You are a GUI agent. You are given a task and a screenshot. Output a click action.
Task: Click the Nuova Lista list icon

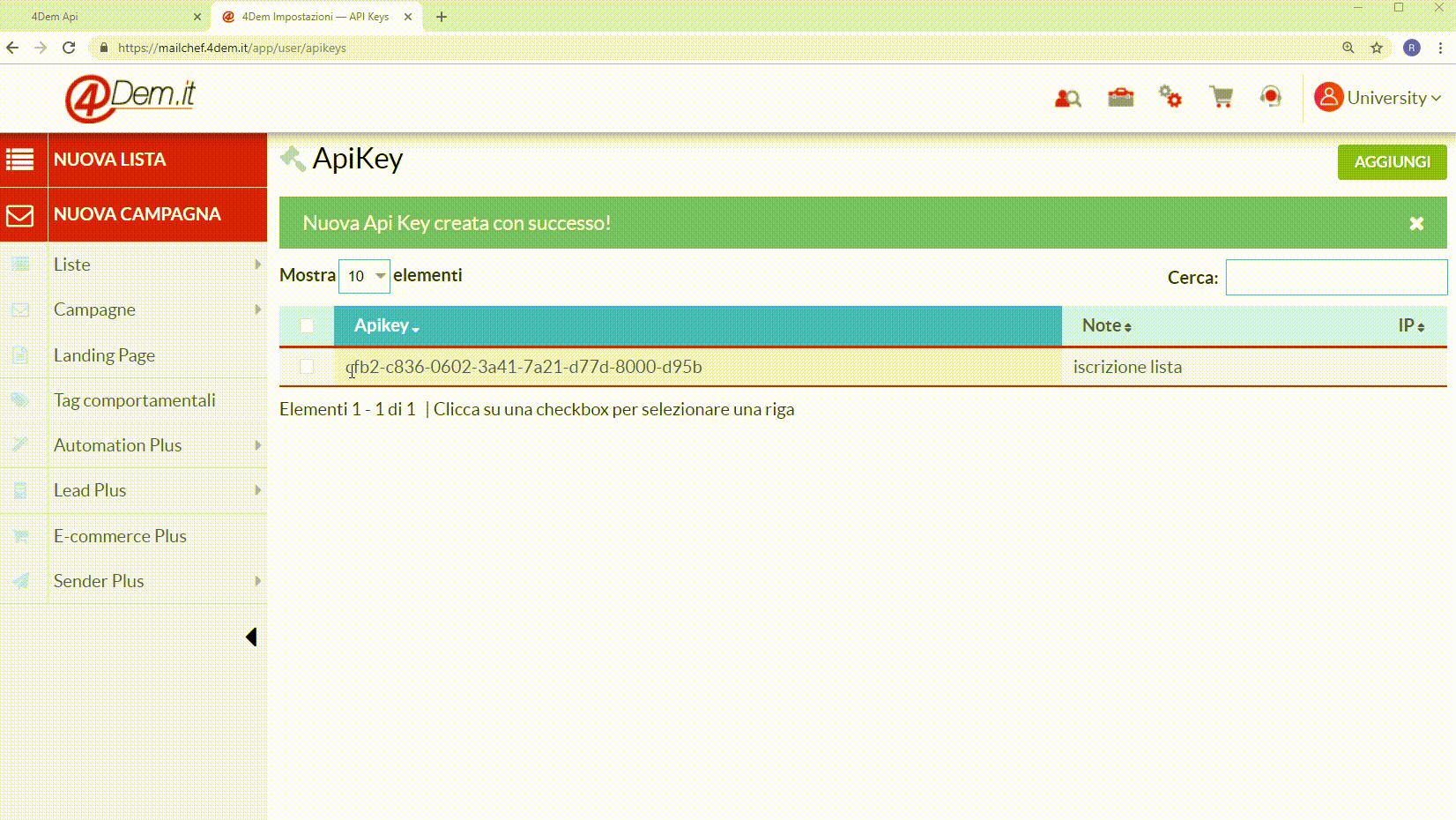tap(20, 160)
